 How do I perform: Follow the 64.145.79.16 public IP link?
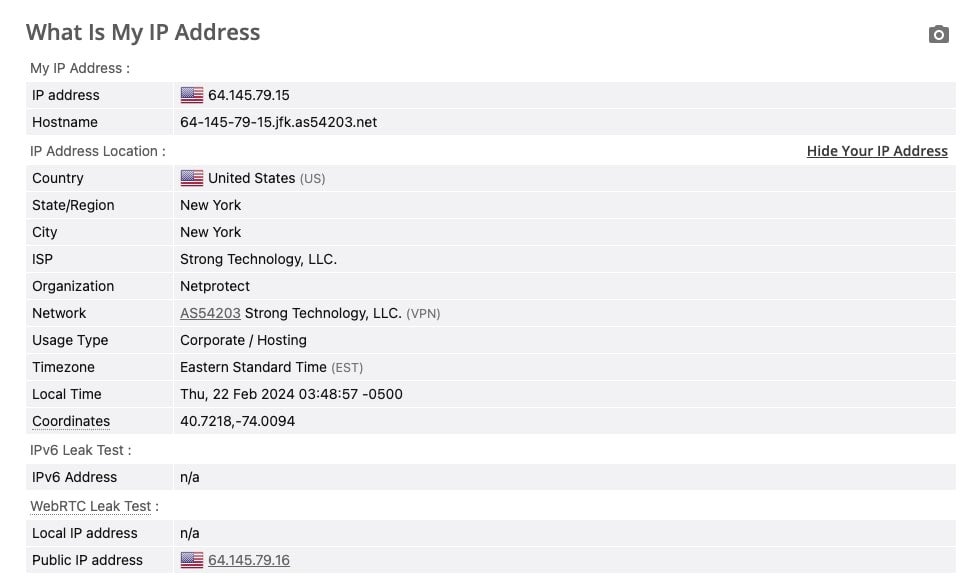pyautogui.click(x=249, y=560)
